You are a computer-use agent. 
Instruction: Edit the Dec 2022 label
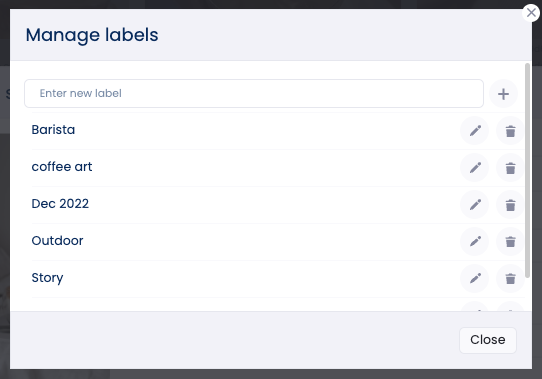click(x=475, y=205)
